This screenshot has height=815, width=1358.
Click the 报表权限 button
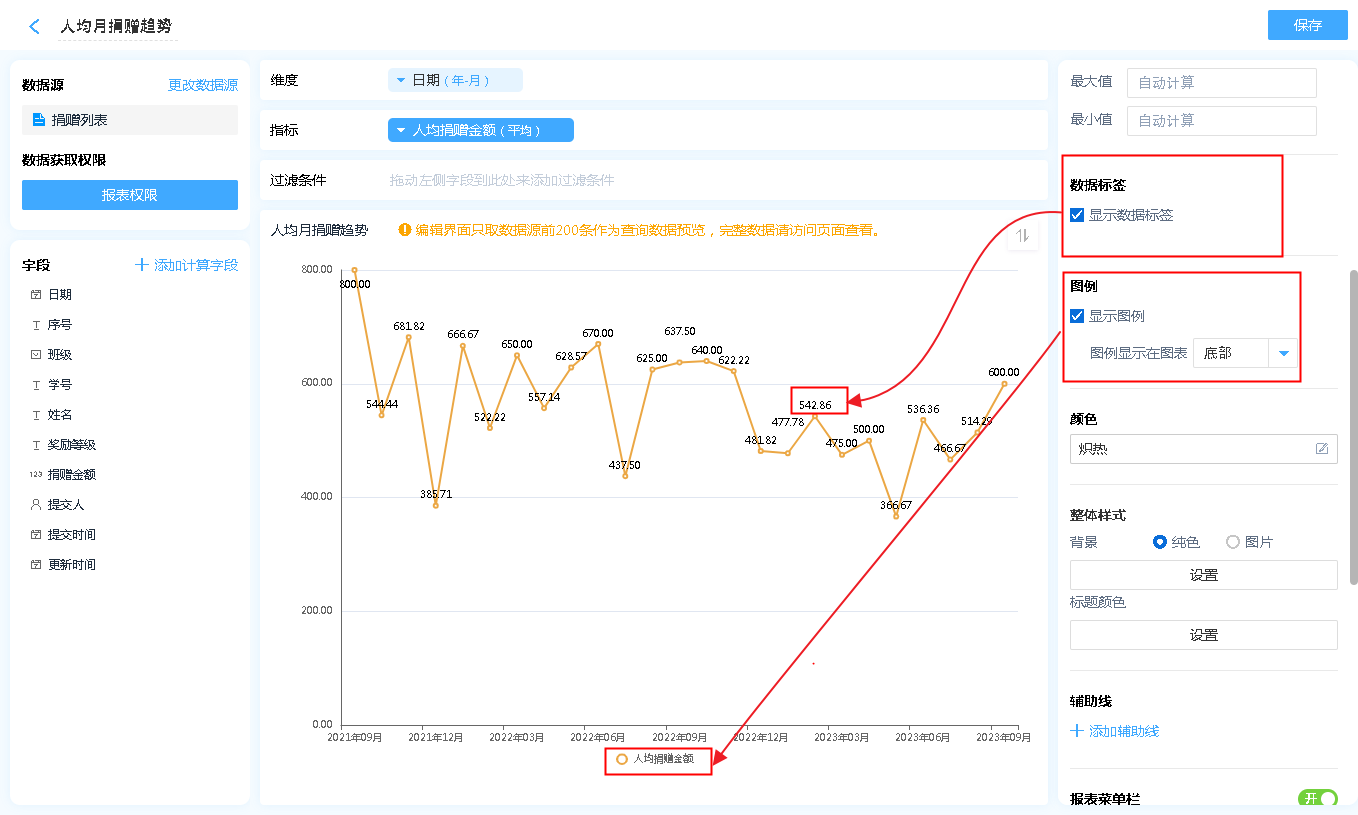click(x=130, y=195)
